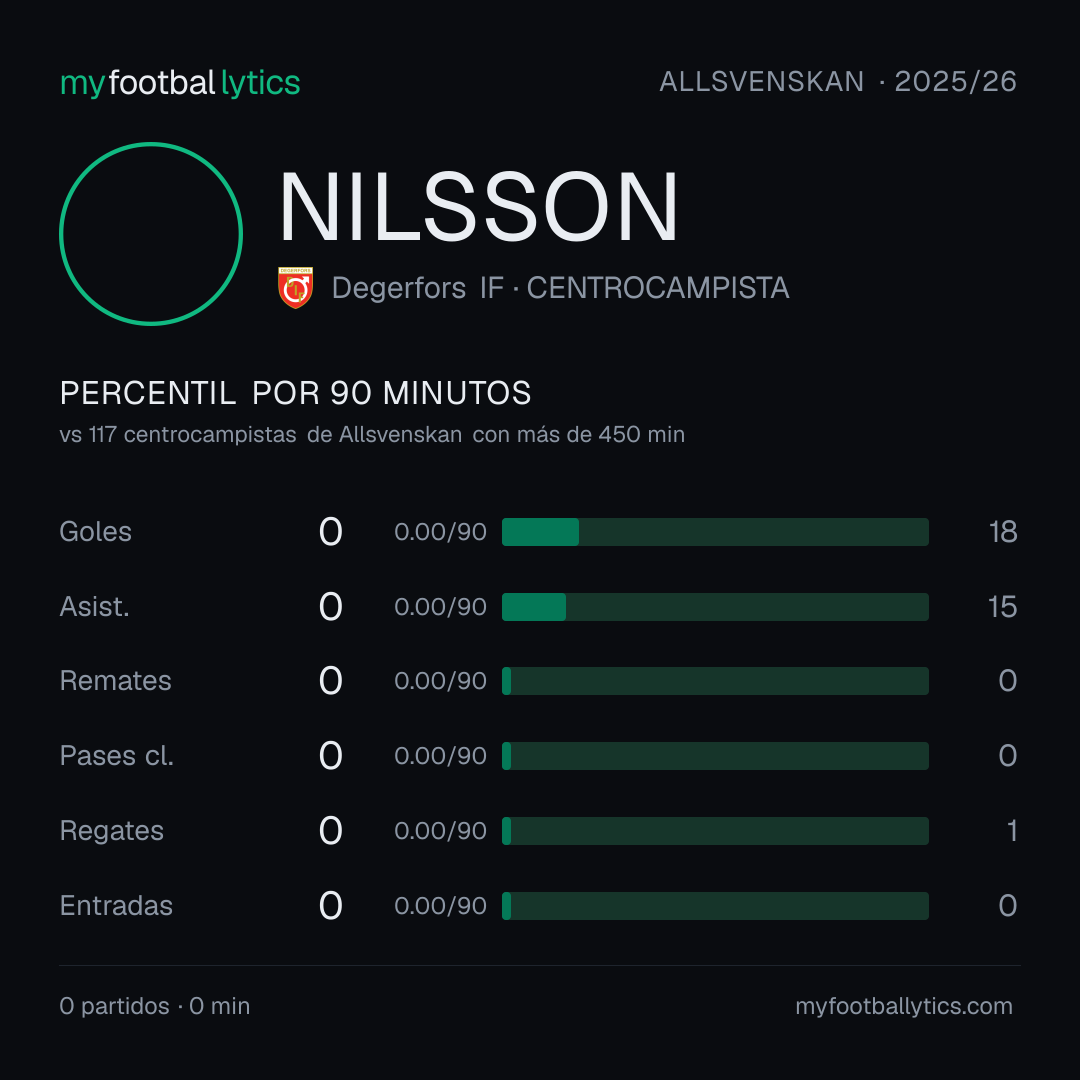Click the NILSSON player name heading
The height and width of the screenshot is (1080, 1080).
[479, 207]
